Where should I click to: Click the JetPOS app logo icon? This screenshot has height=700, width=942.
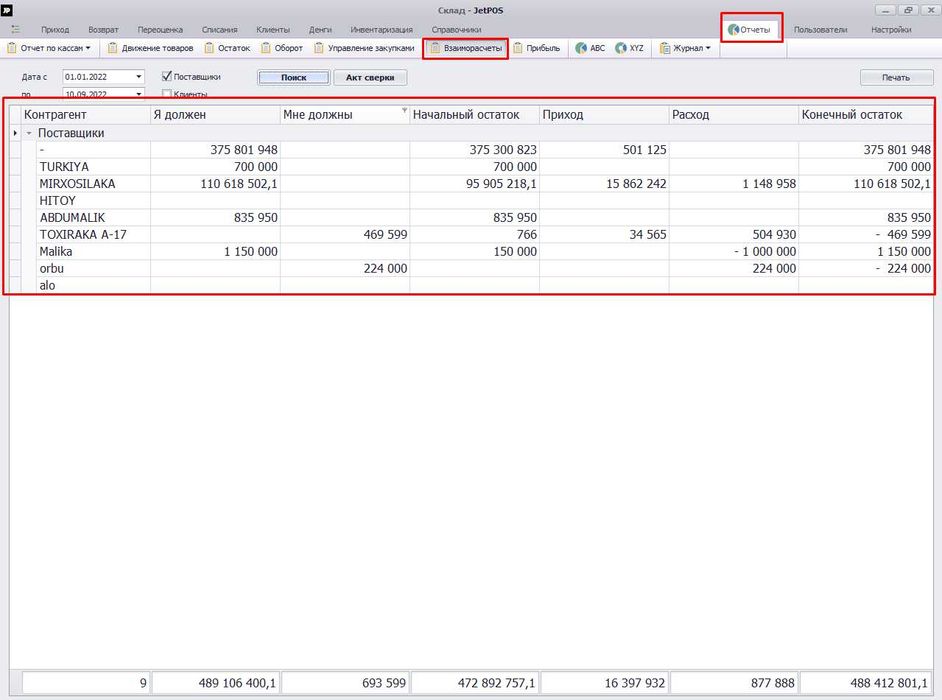point(7,10)
